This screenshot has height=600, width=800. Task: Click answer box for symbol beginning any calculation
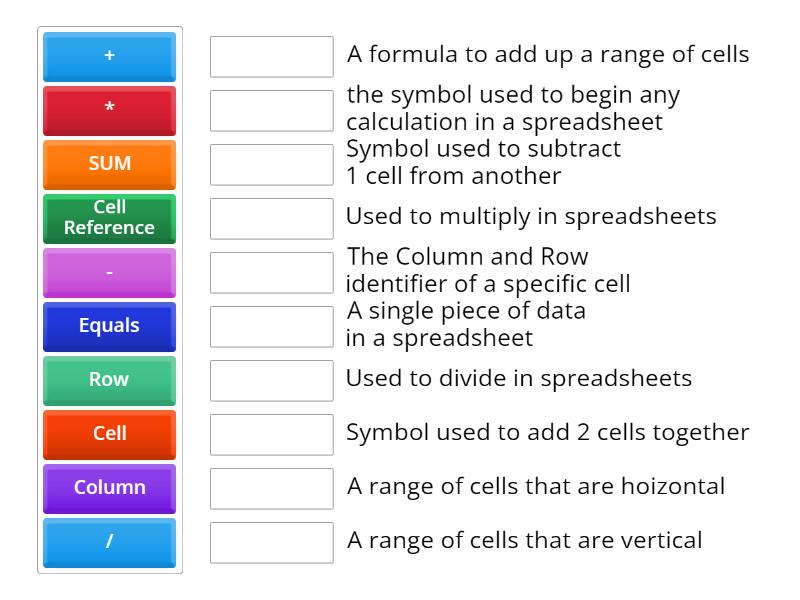271,111
